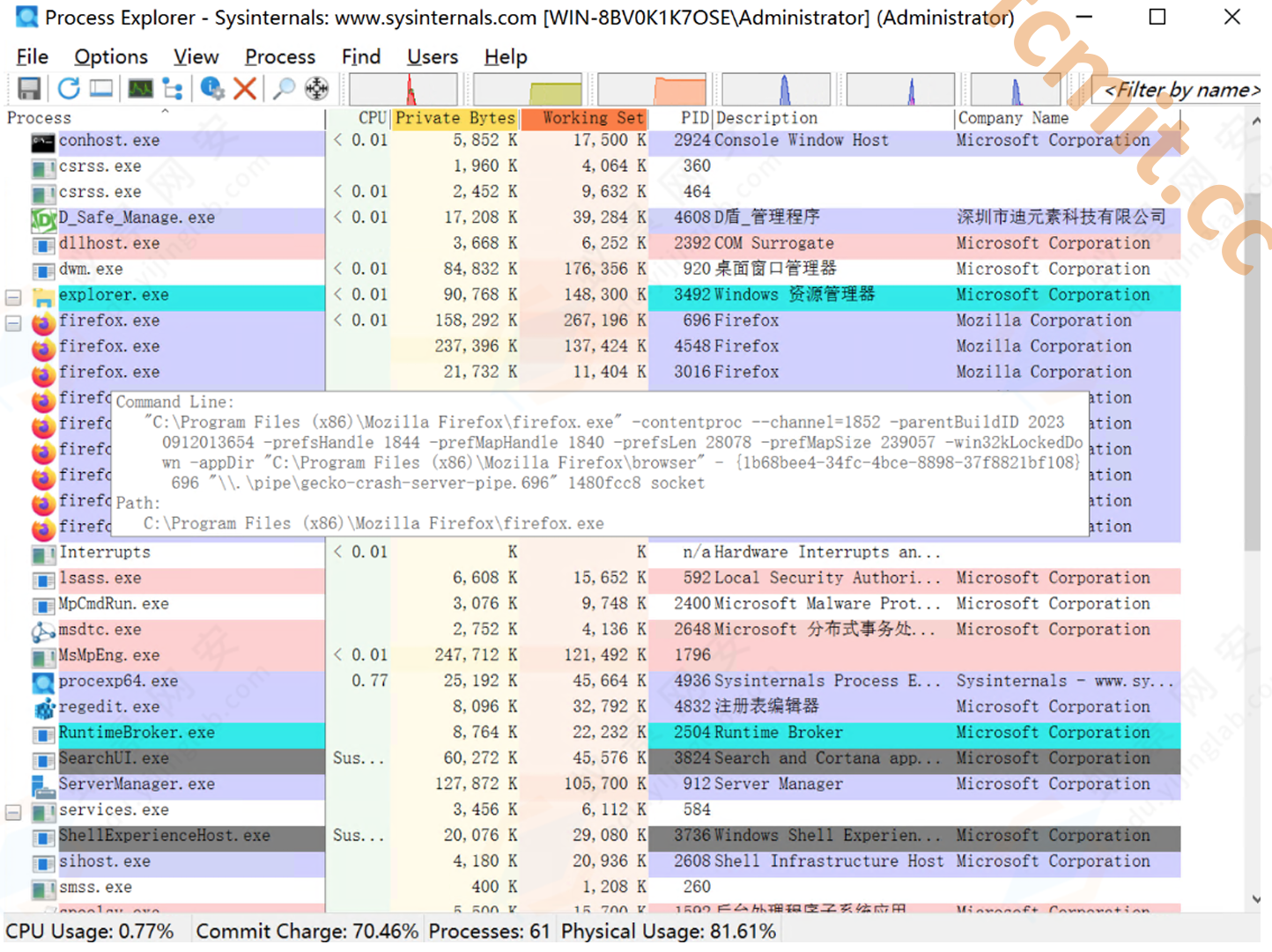This screenshot has width=1272, height=952.
Task: Click the dllhost.exe process icon
Action: [x=43, y=245]
